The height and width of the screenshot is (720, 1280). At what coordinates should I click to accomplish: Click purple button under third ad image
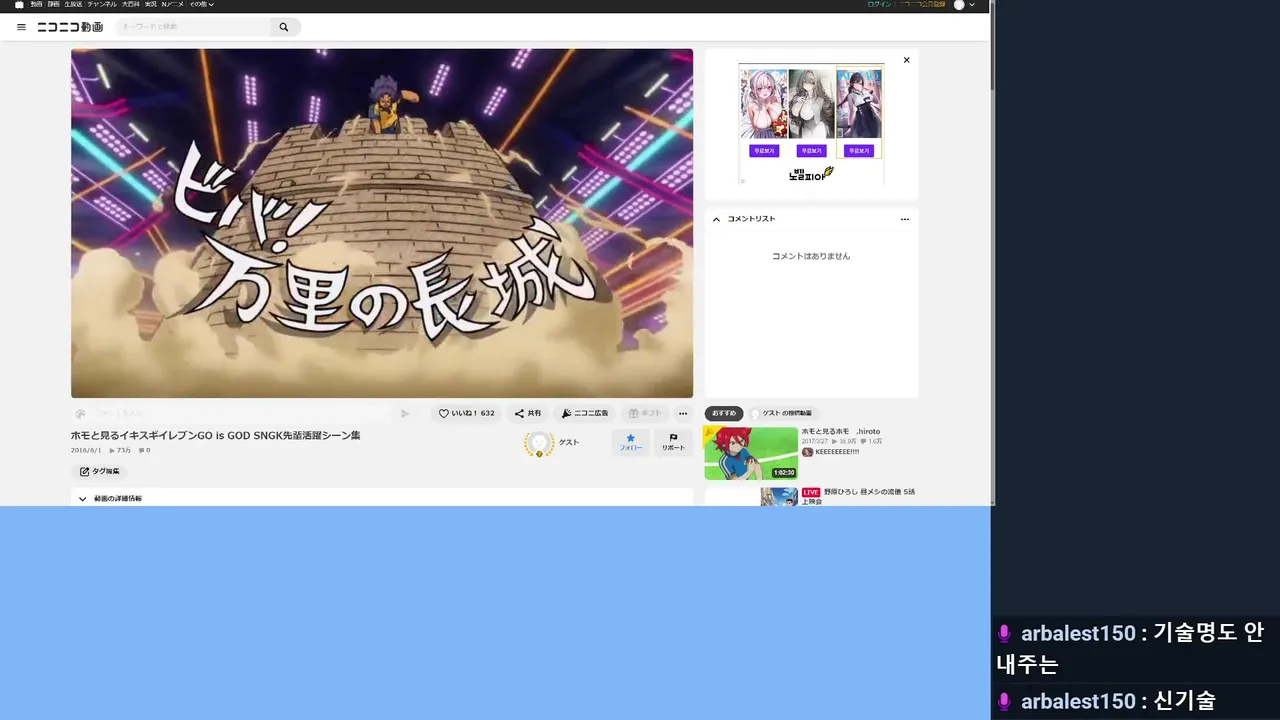[x=858, y=151]
